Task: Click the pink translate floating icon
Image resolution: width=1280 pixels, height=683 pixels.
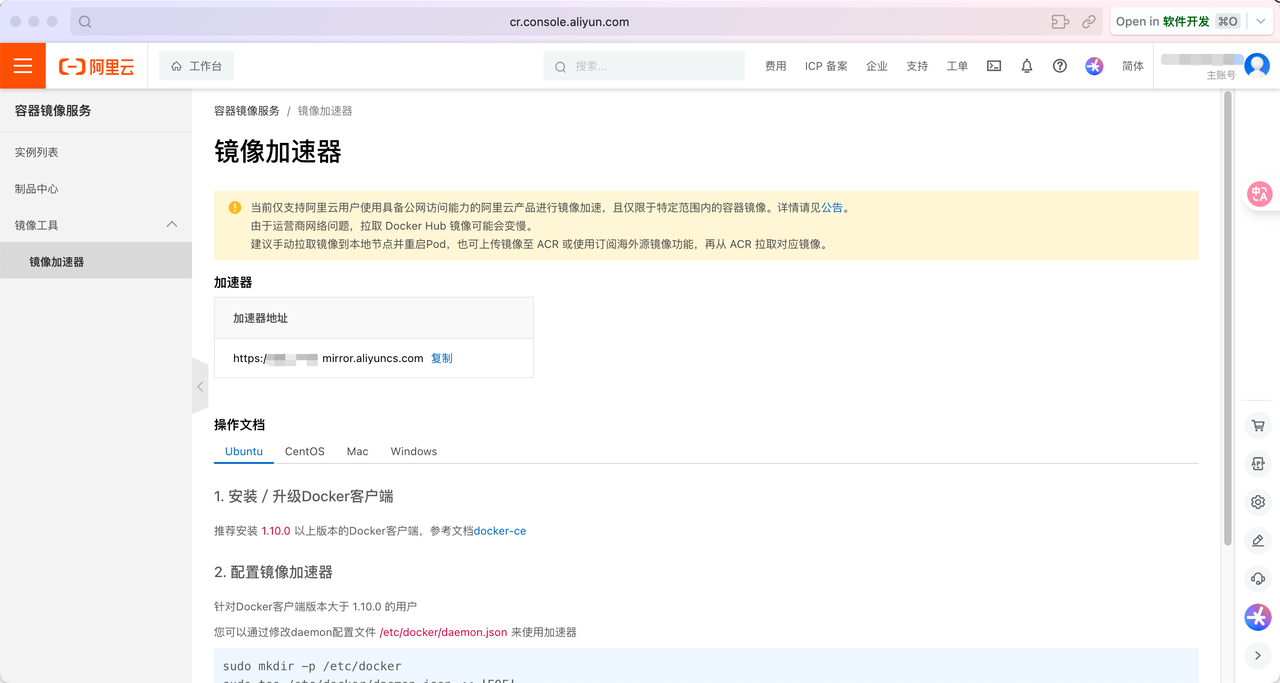Action: coord(1259,194)
